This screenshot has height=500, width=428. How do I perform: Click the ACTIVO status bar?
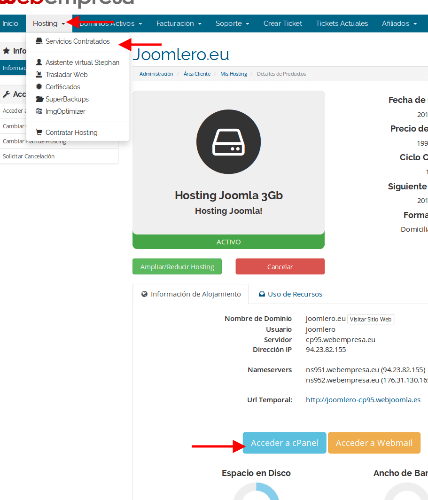tap(229, 241)
